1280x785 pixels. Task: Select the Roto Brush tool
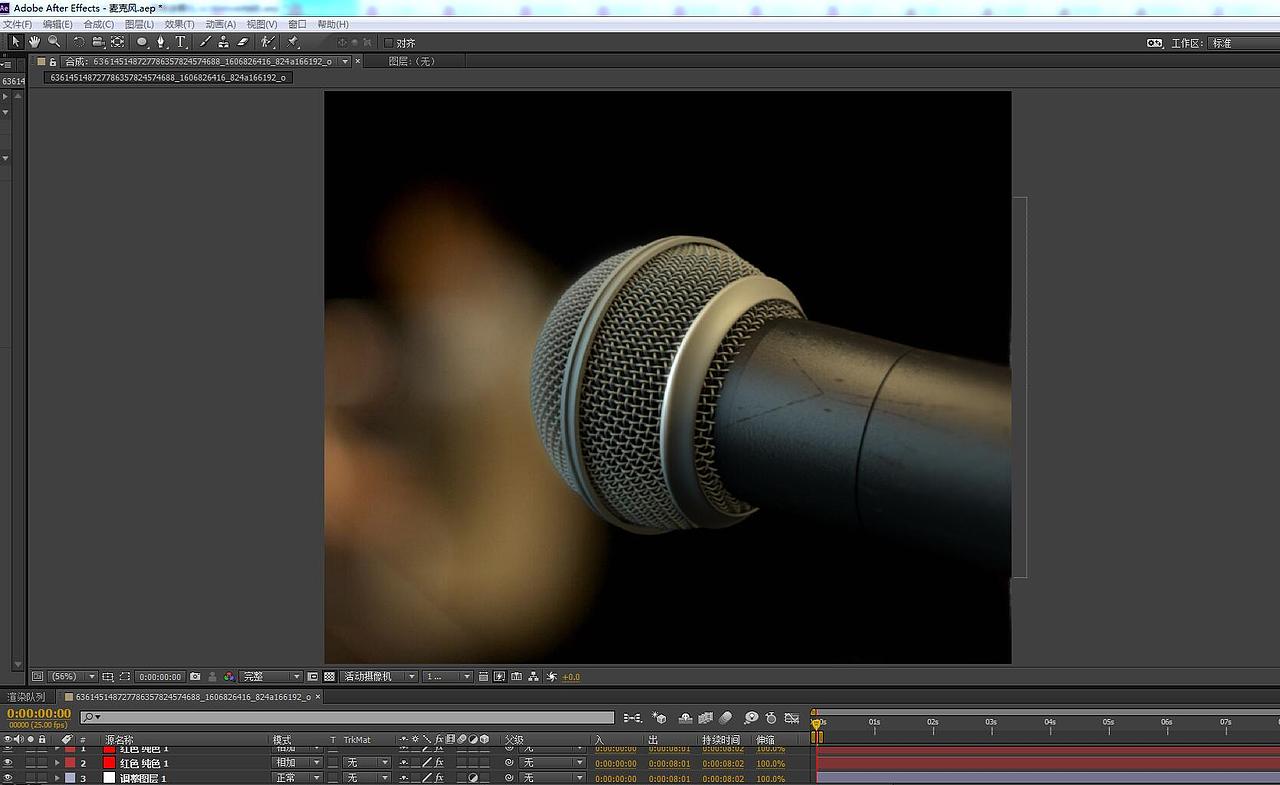tap(268, 42)
